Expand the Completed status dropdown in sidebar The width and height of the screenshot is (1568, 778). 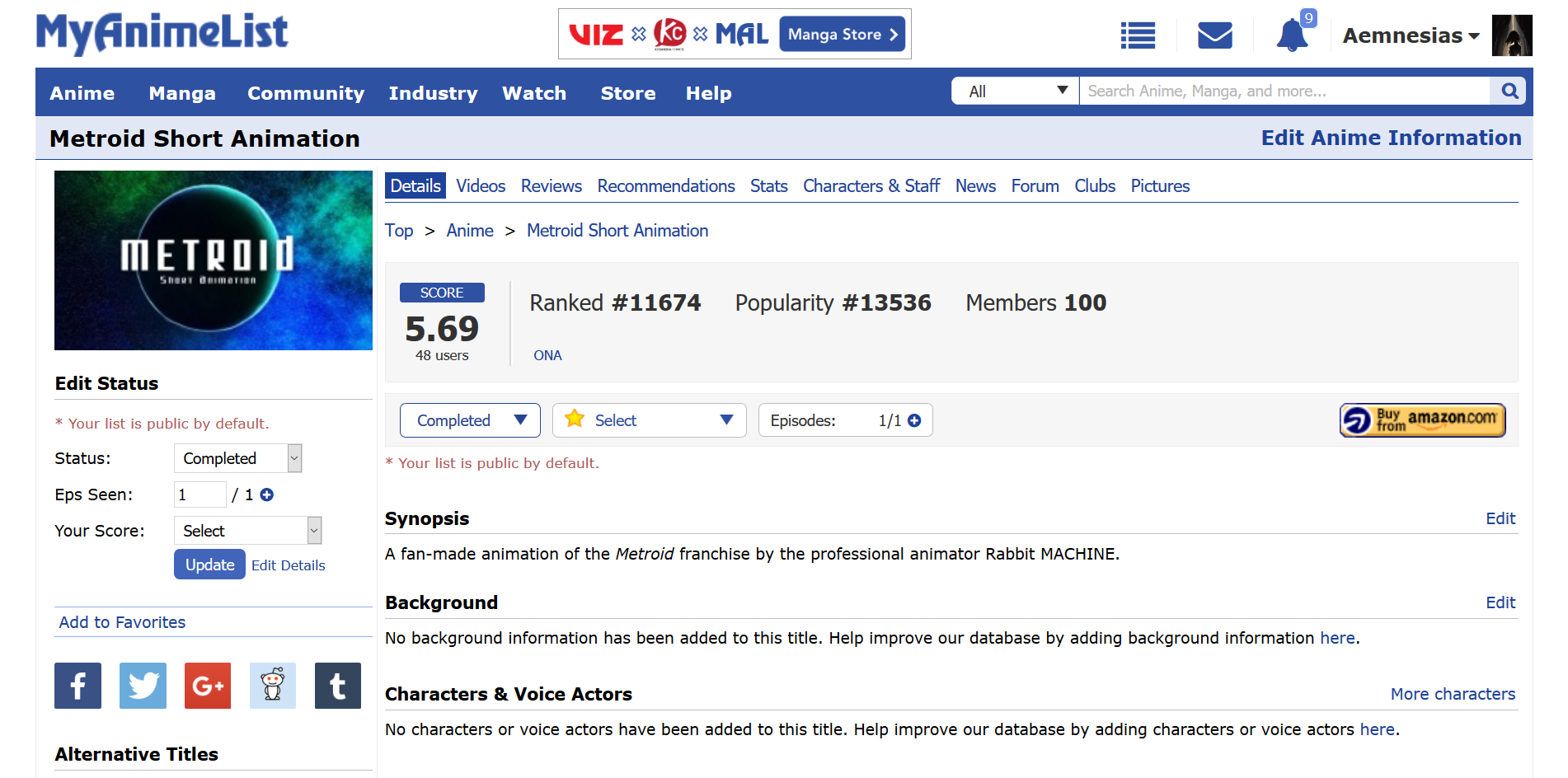(x=237, y=458)
